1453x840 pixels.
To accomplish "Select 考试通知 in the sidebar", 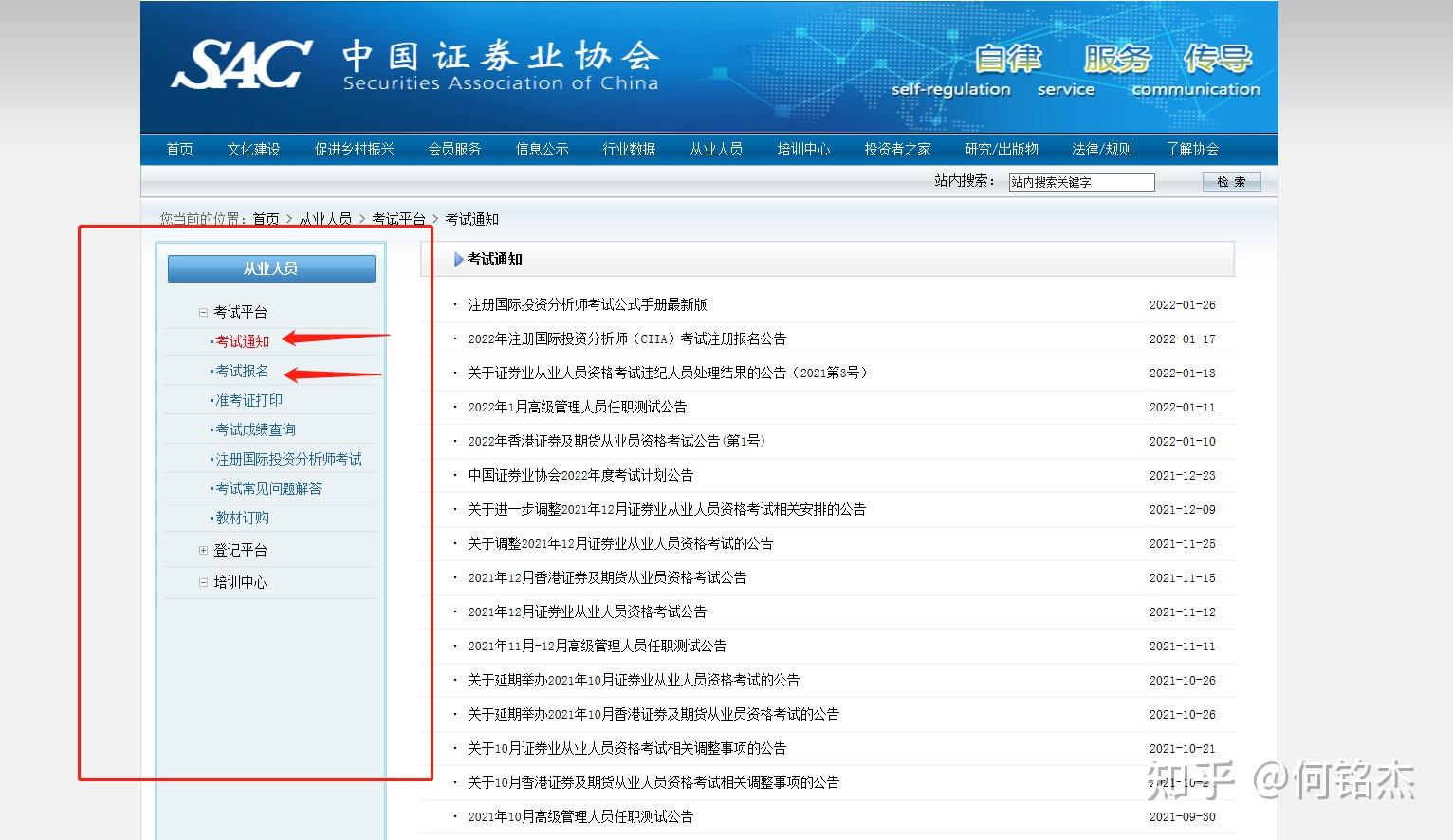I will (242, 341).
